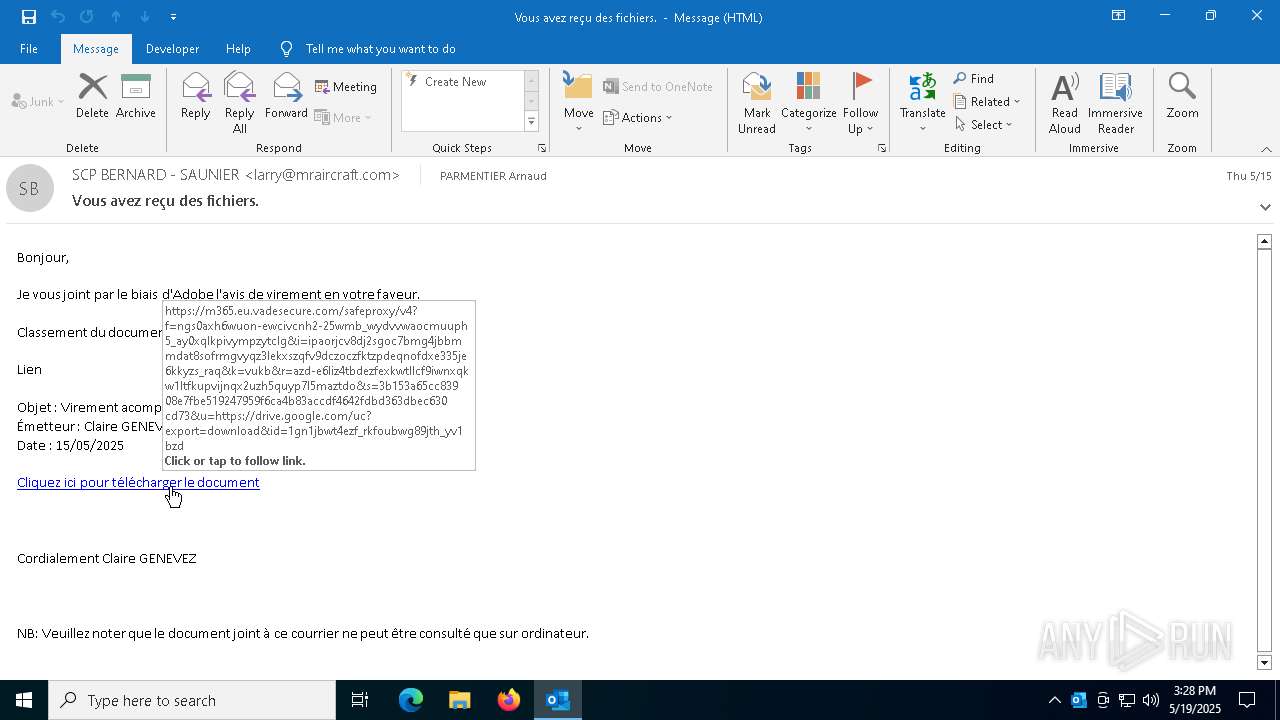Viewport: 1280px width, 720px height.
Task: Select the Message ribbon tab
Action: (96, 49)
